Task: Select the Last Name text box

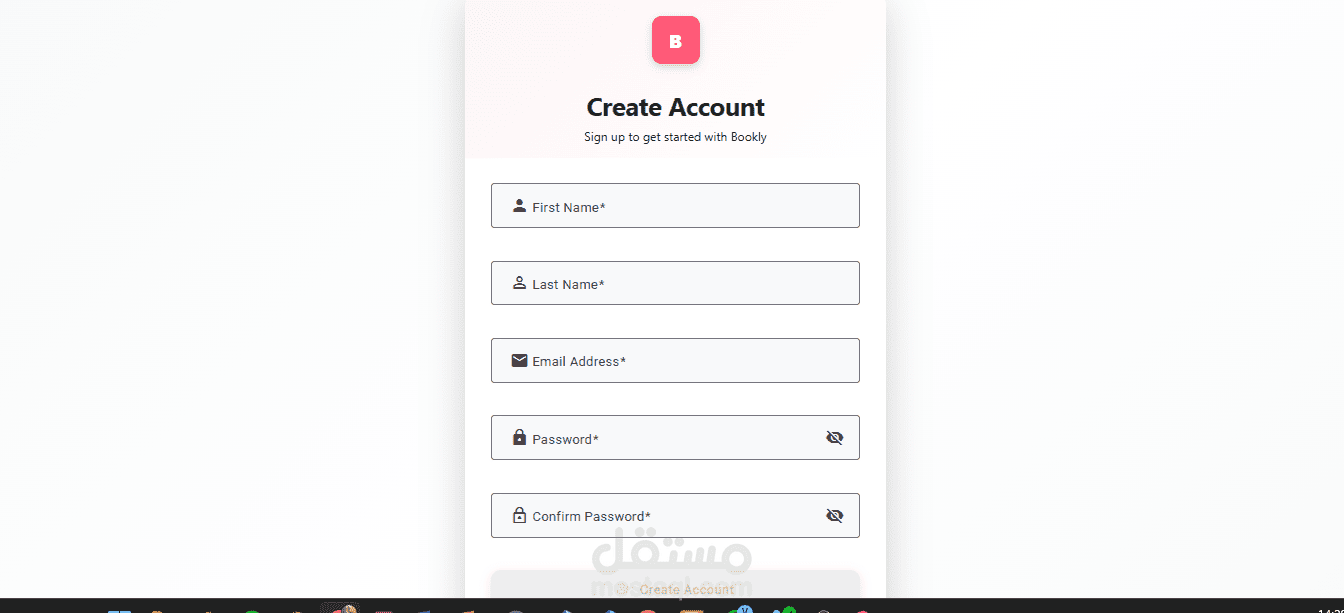Action: pyautogui.click(x=675, y=283)
